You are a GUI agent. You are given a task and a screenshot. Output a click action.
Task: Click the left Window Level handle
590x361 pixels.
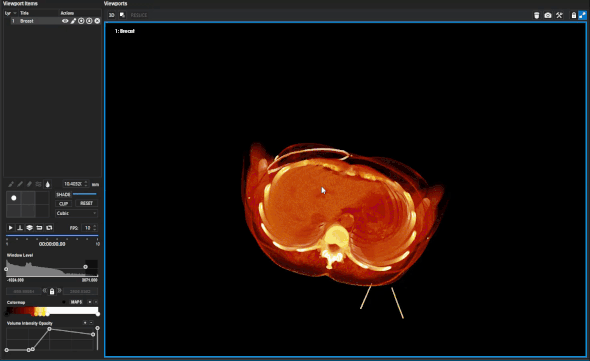click(6, 269)
